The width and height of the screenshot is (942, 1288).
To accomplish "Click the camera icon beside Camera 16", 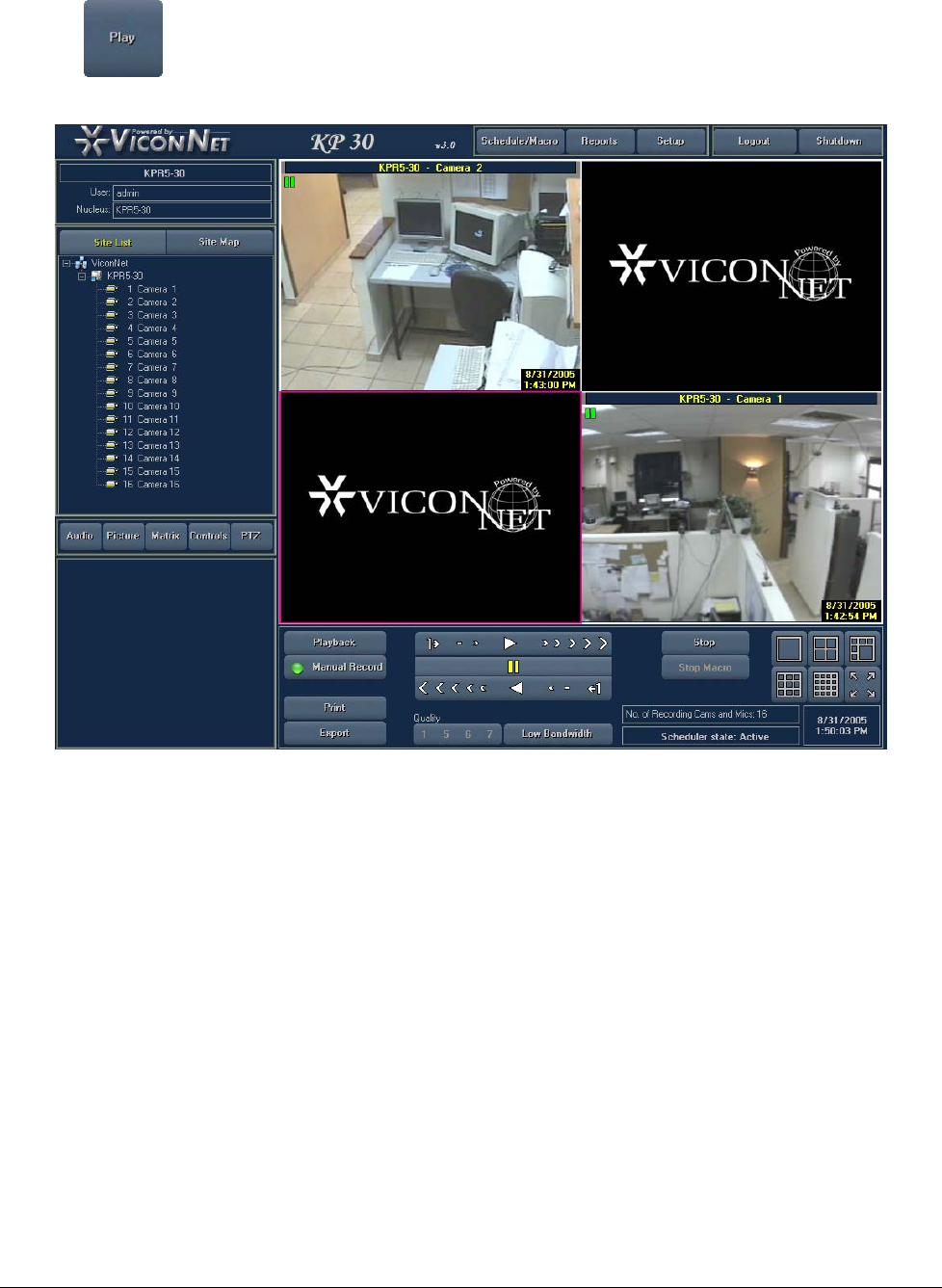I will [x=112, y=485].
